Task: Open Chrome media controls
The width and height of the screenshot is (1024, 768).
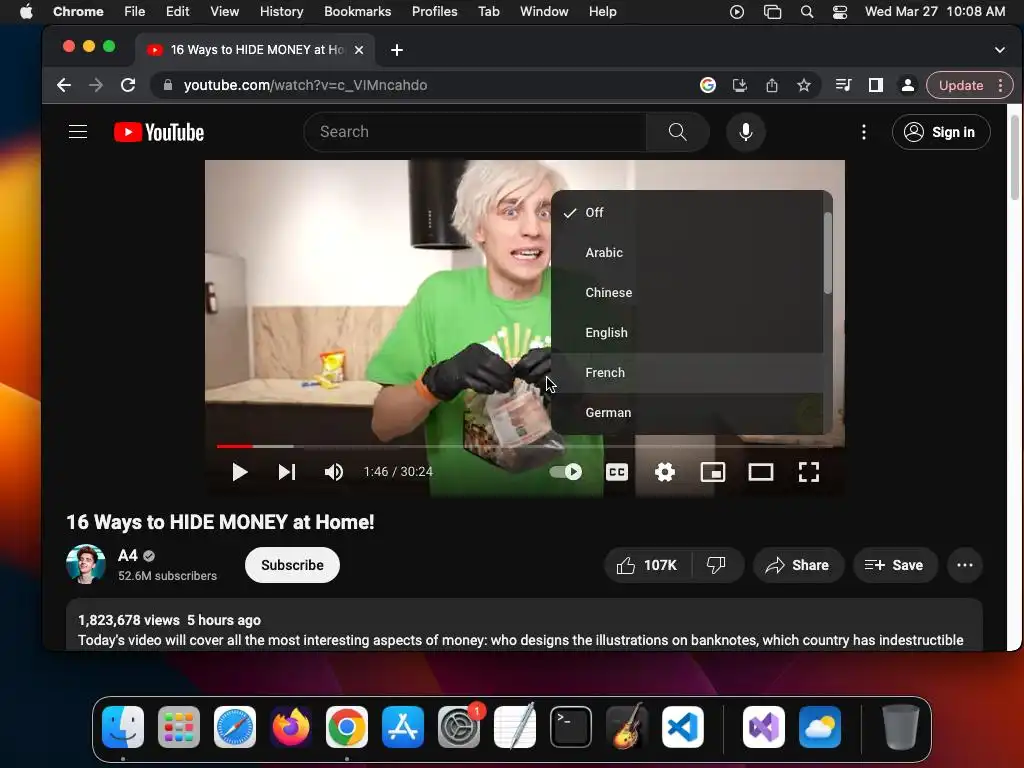Action: [843, 85]
